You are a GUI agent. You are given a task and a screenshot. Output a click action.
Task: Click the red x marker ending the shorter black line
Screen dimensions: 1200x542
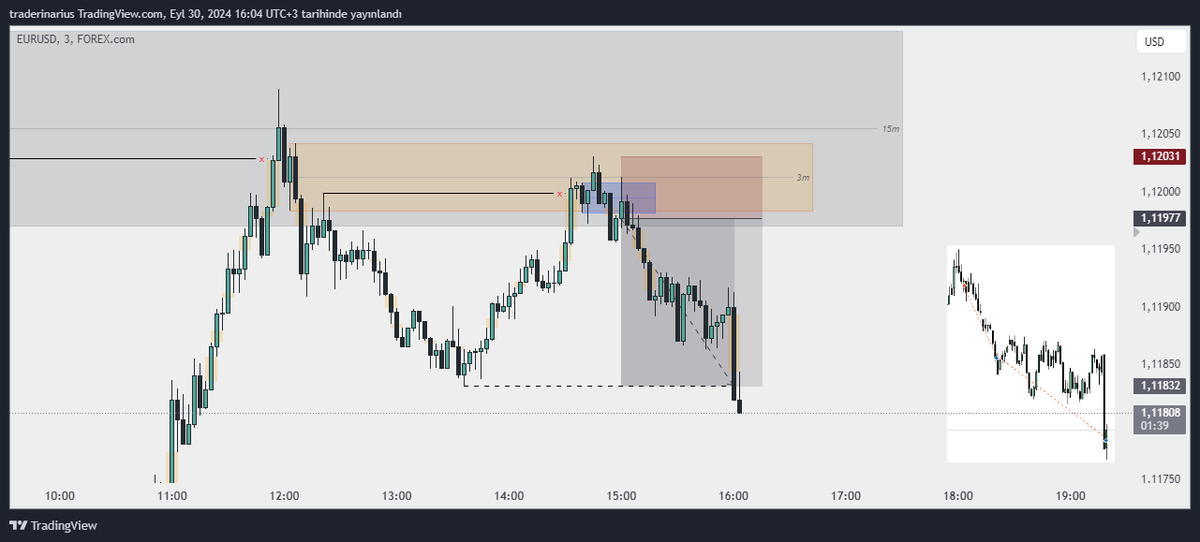(x=560, y=193)
